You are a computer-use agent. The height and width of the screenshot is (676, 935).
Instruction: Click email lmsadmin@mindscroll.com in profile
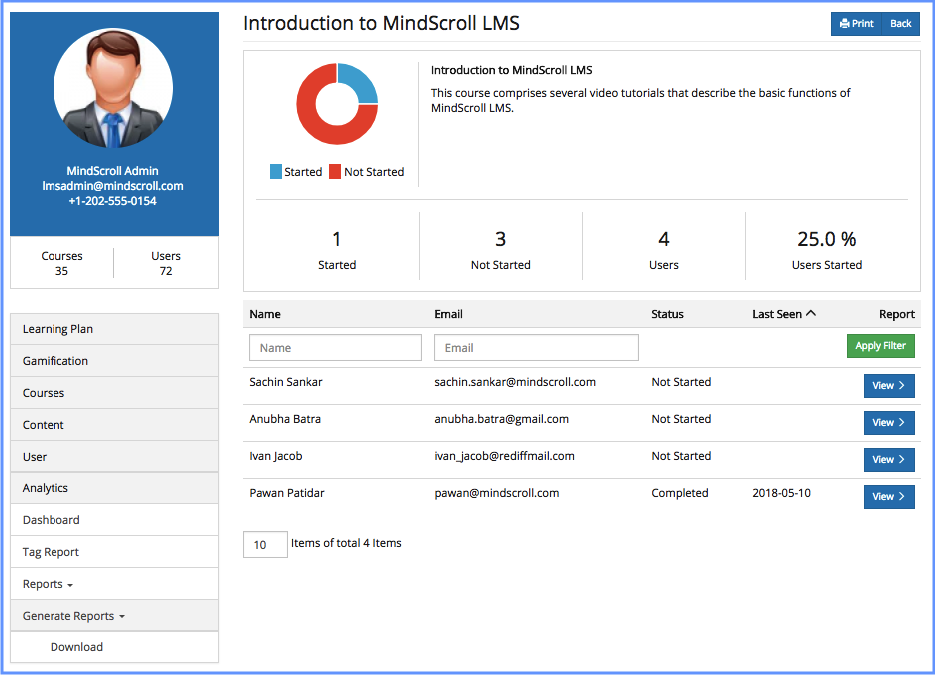(x=113, y=186)
